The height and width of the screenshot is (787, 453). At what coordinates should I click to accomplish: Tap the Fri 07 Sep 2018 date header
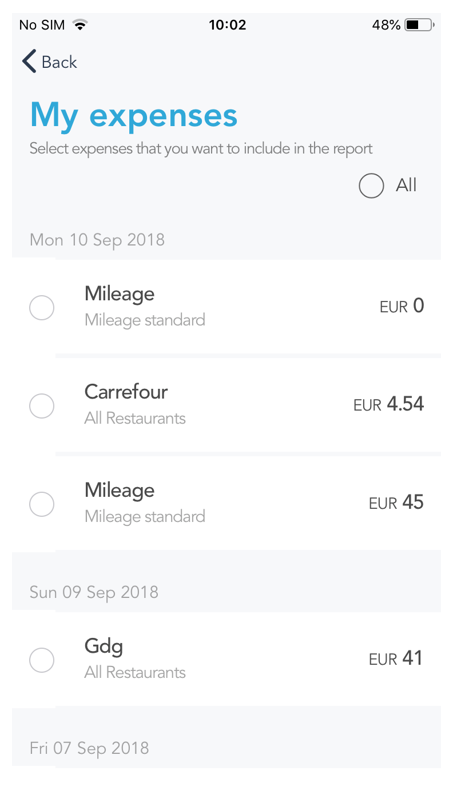(x=89, y=748)
